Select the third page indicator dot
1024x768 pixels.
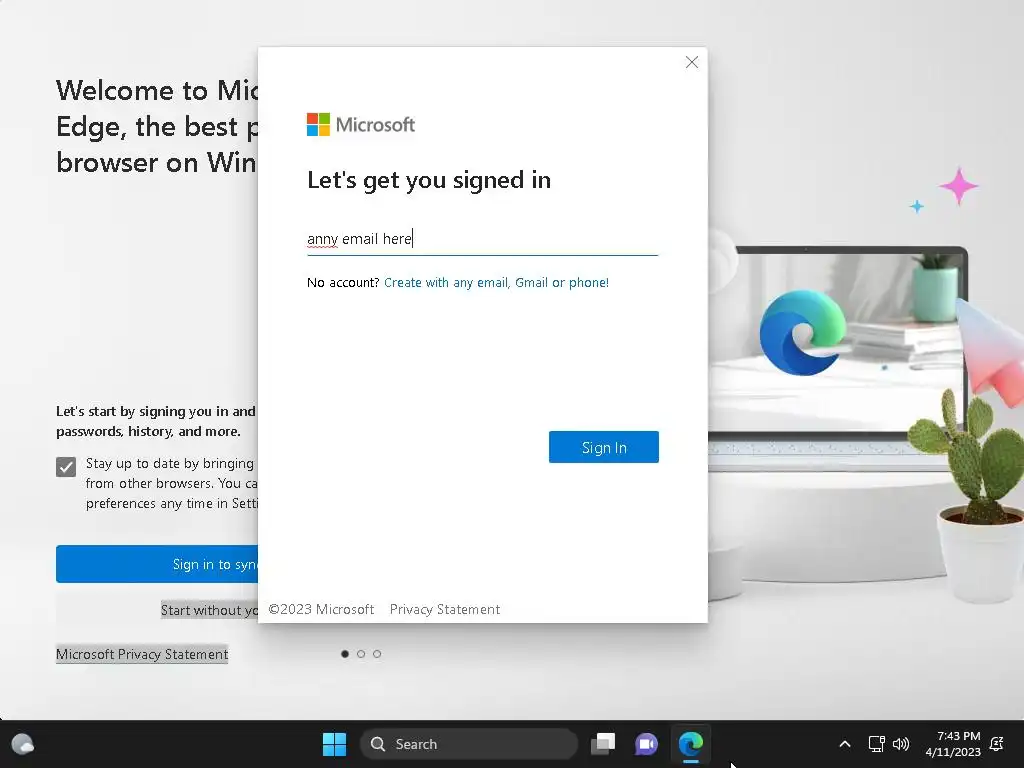pyautogui.click(x=377, y=654)
